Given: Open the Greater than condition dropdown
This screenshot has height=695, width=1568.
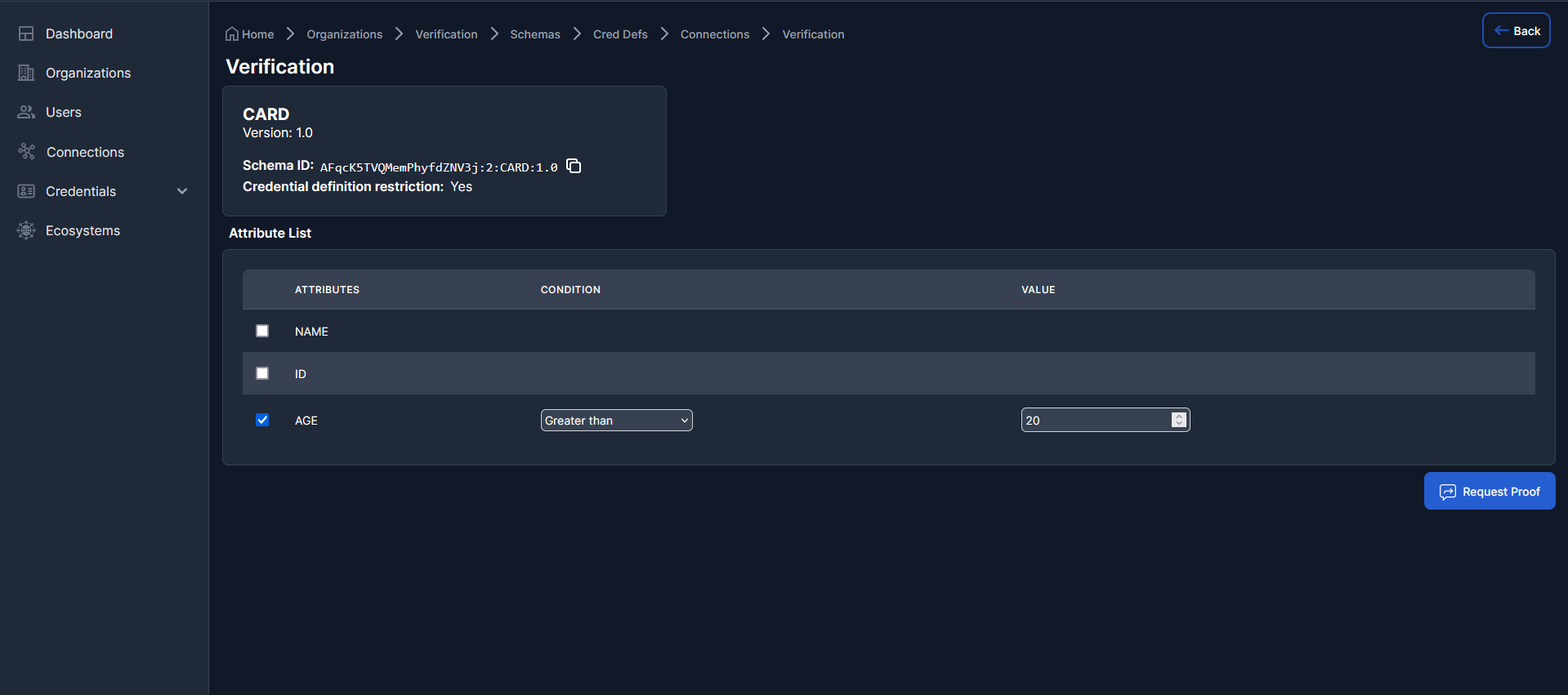Looking at the screenshot, I should point(617,420).
